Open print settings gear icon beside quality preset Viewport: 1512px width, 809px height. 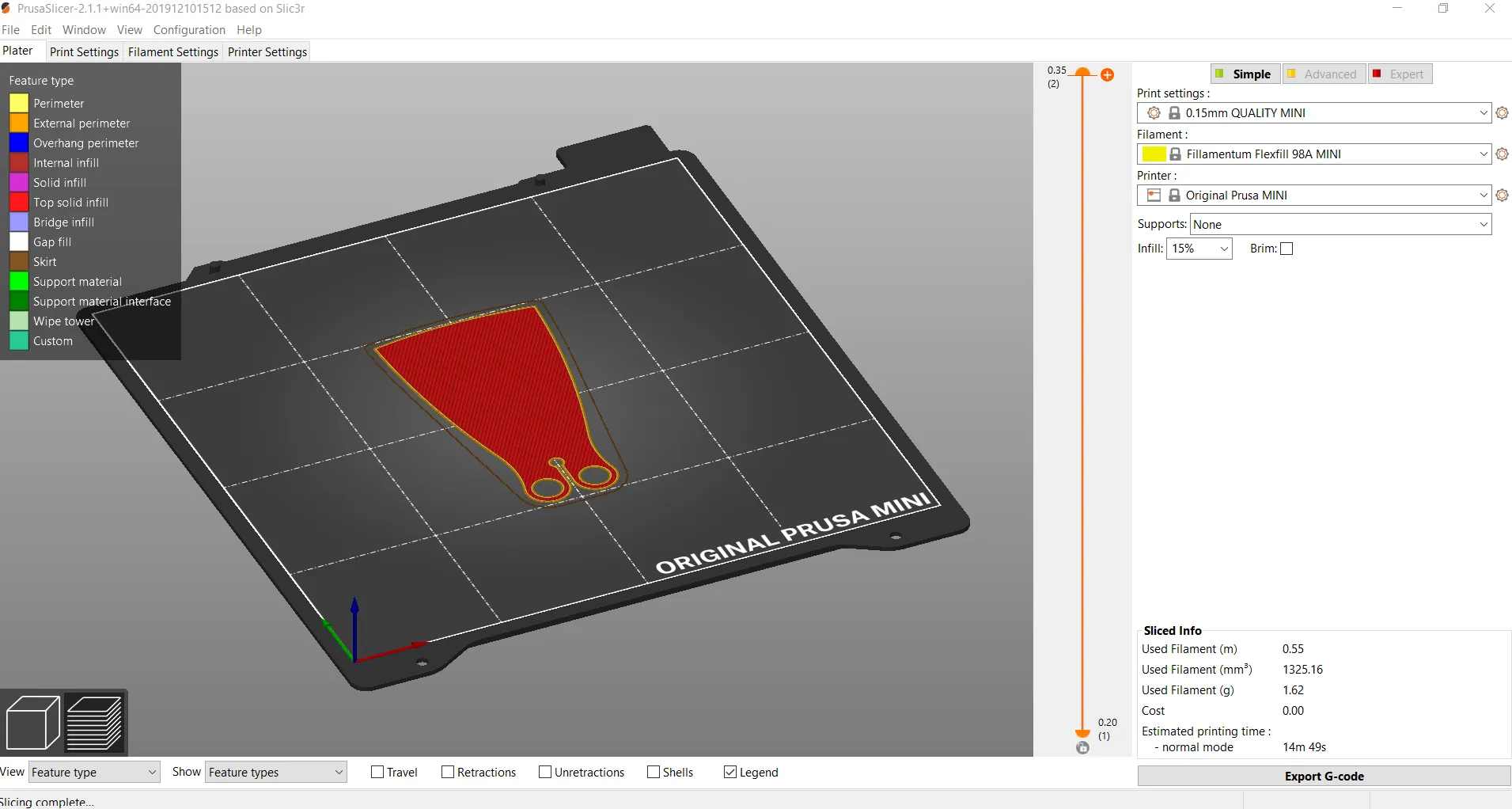(1502, 113)
